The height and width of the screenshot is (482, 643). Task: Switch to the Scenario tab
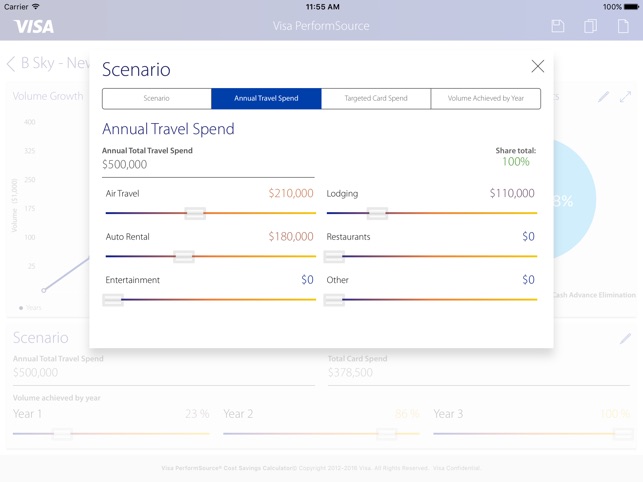tap(157, 98)
